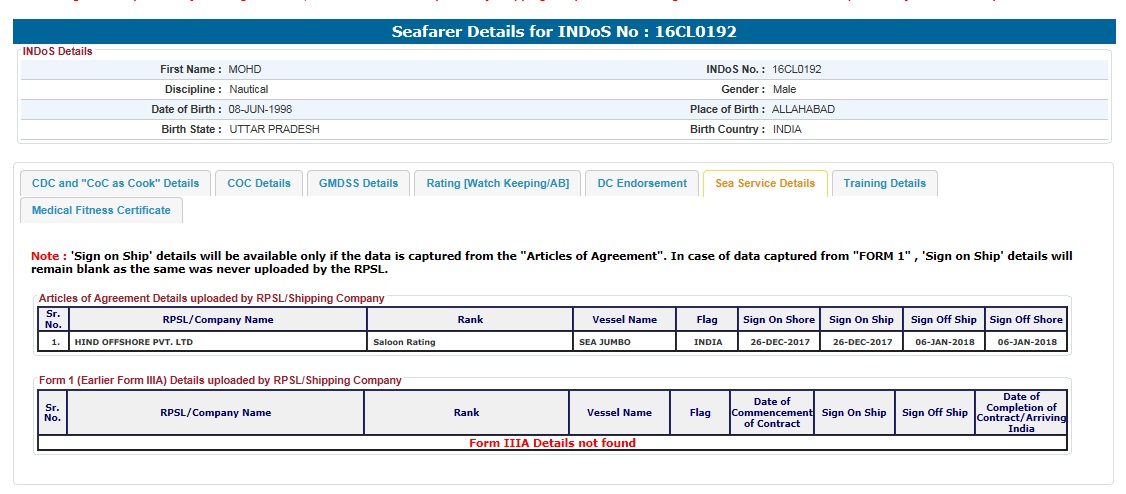Click the Vessel Name header in Form 1 table
1126x494 pixels.
click(623, 412)
